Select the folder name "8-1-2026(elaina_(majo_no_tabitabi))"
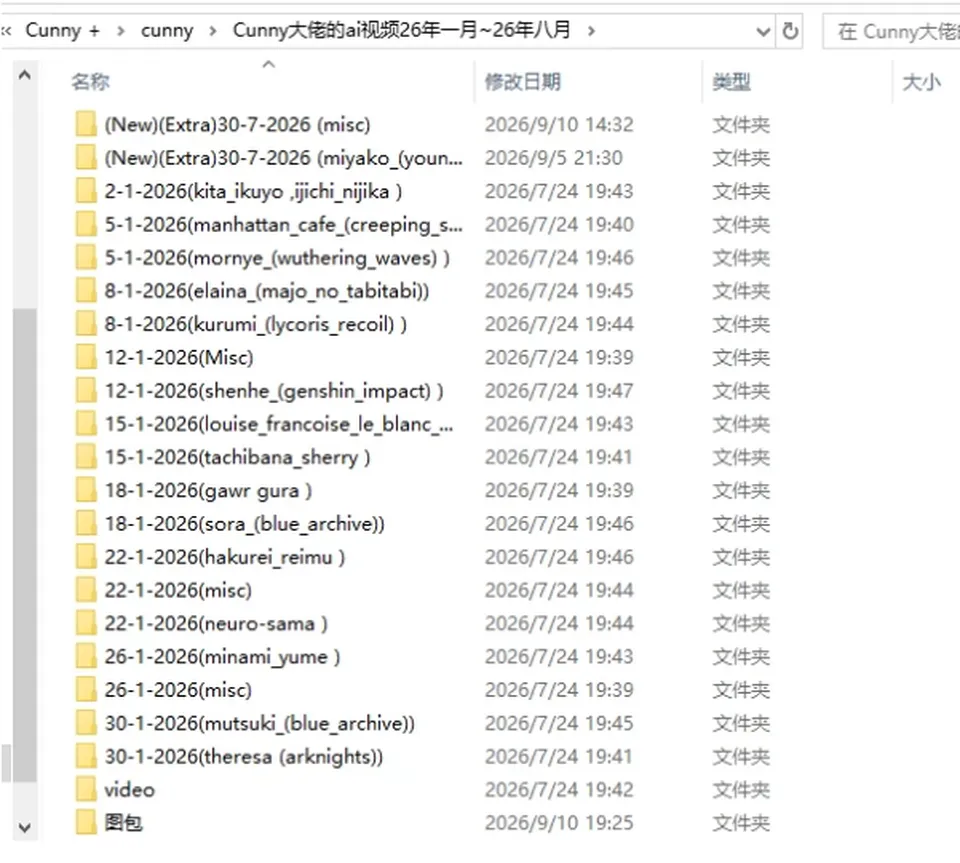This screenshot has width=960, height=863. (x=266, y=291)
